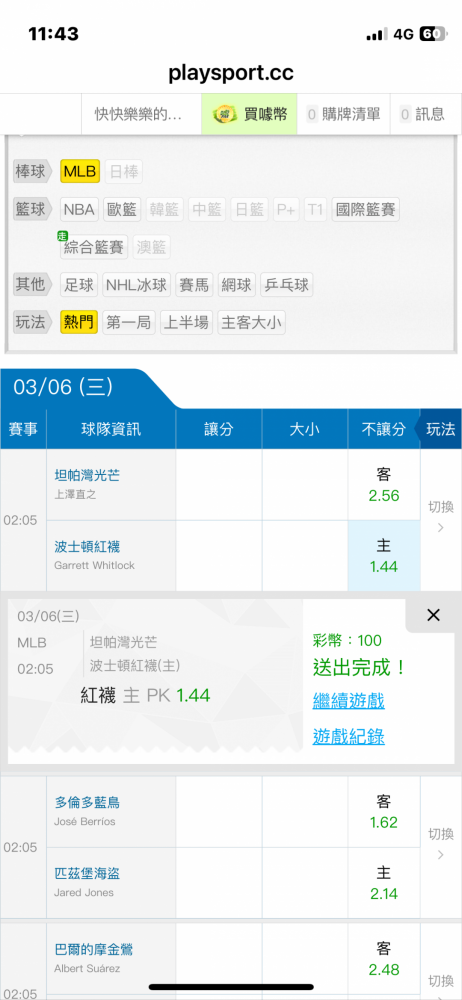Select the 籃球 category arrow label

click(33, 209)
